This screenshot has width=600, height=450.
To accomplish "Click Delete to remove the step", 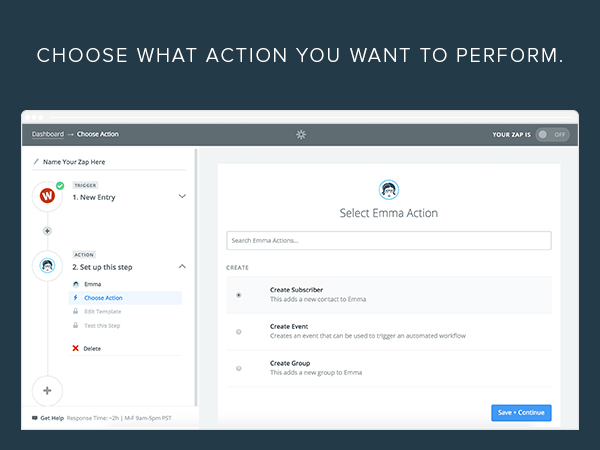I will (x=92, y=349).
